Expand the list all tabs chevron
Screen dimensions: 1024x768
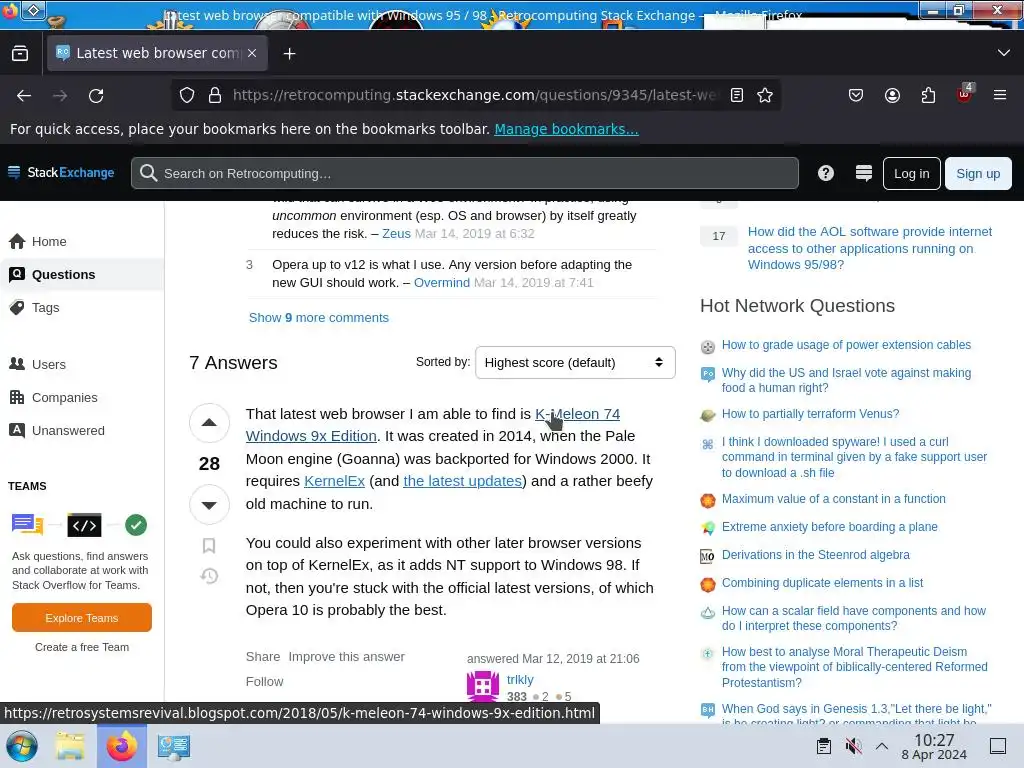(1004, 53)
